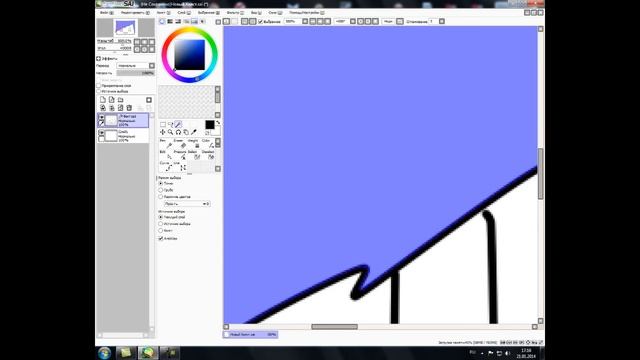Open the Canvas menu

click(163, 13)
